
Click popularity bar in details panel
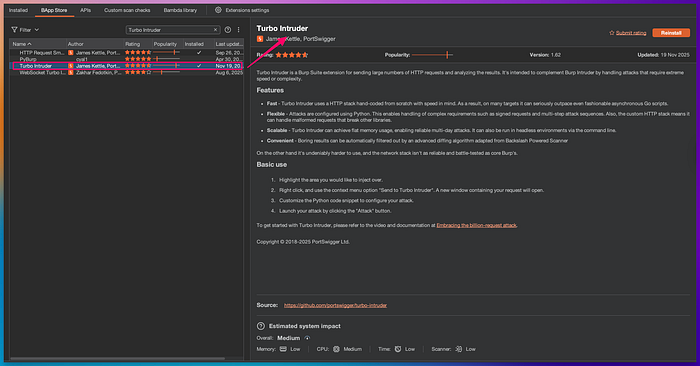point(432,55)
